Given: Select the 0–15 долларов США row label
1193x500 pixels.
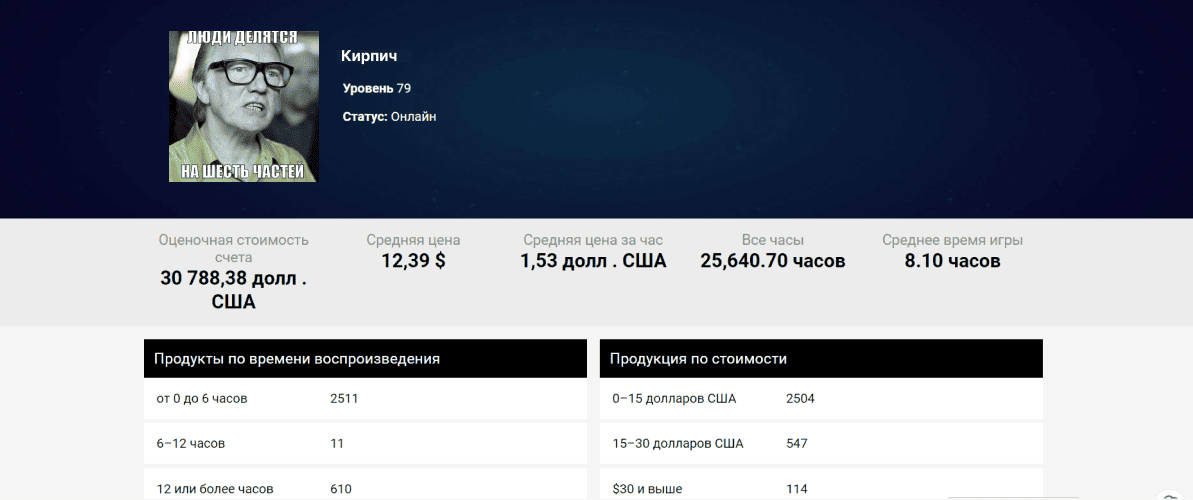Looking at the screenshot, I should [x=674, y=398].
